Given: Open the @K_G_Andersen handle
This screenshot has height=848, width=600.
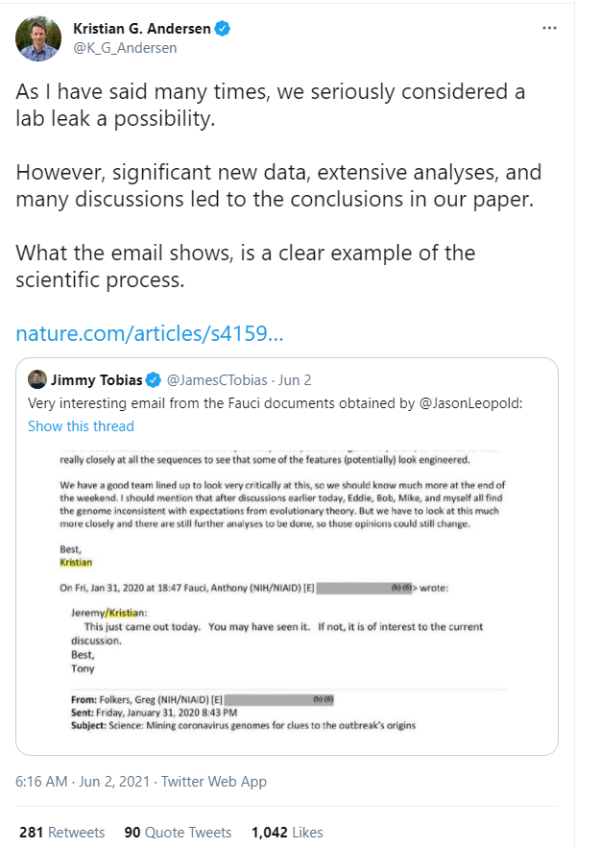Looking at the screenshot, I should (124, 48).
